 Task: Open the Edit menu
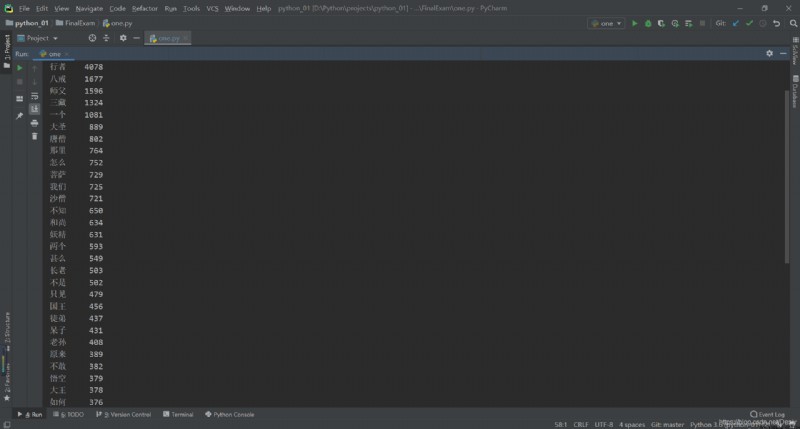click(42, 8)
